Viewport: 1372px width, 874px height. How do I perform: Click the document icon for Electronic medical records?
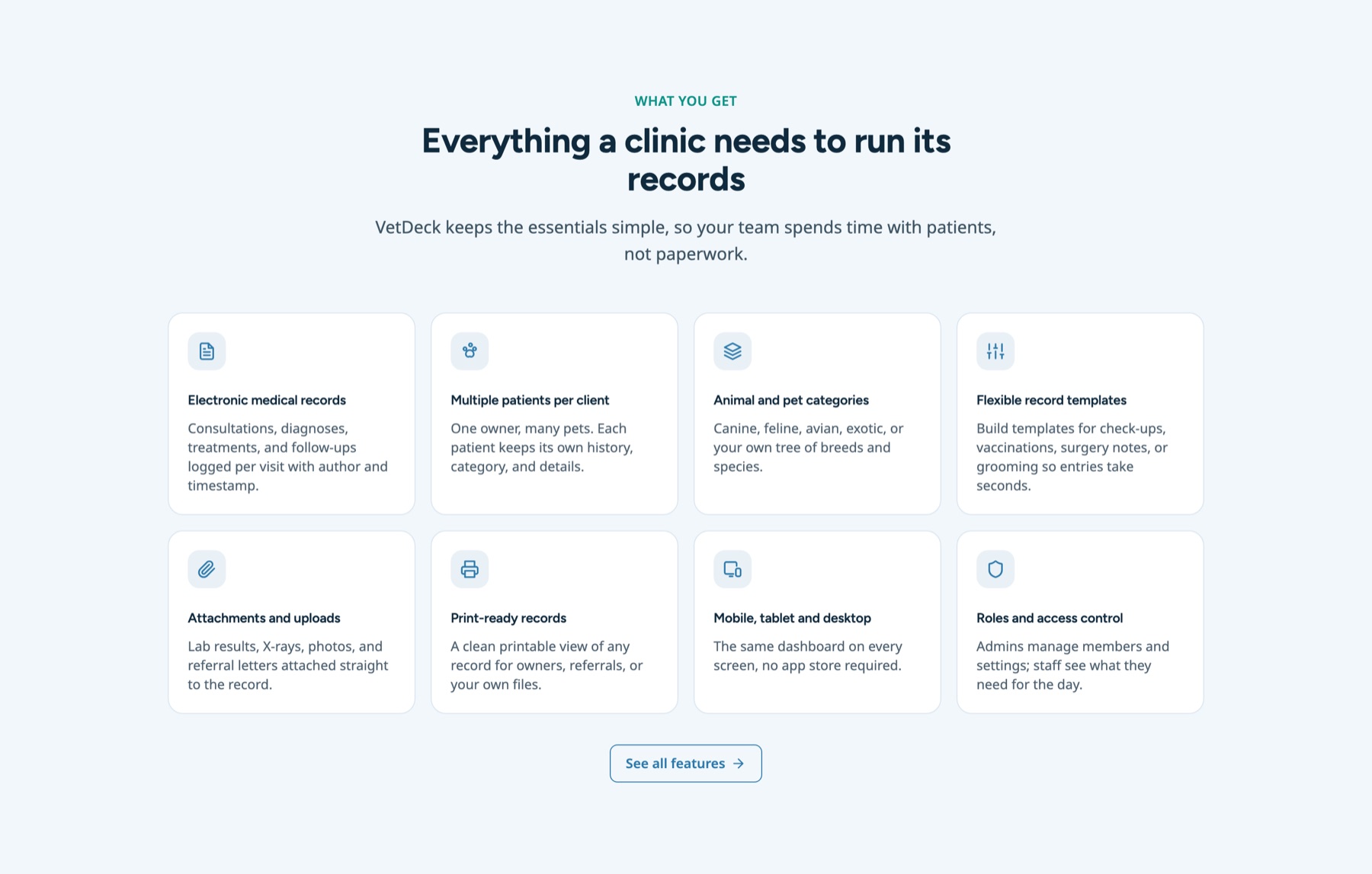click(207, 351)
